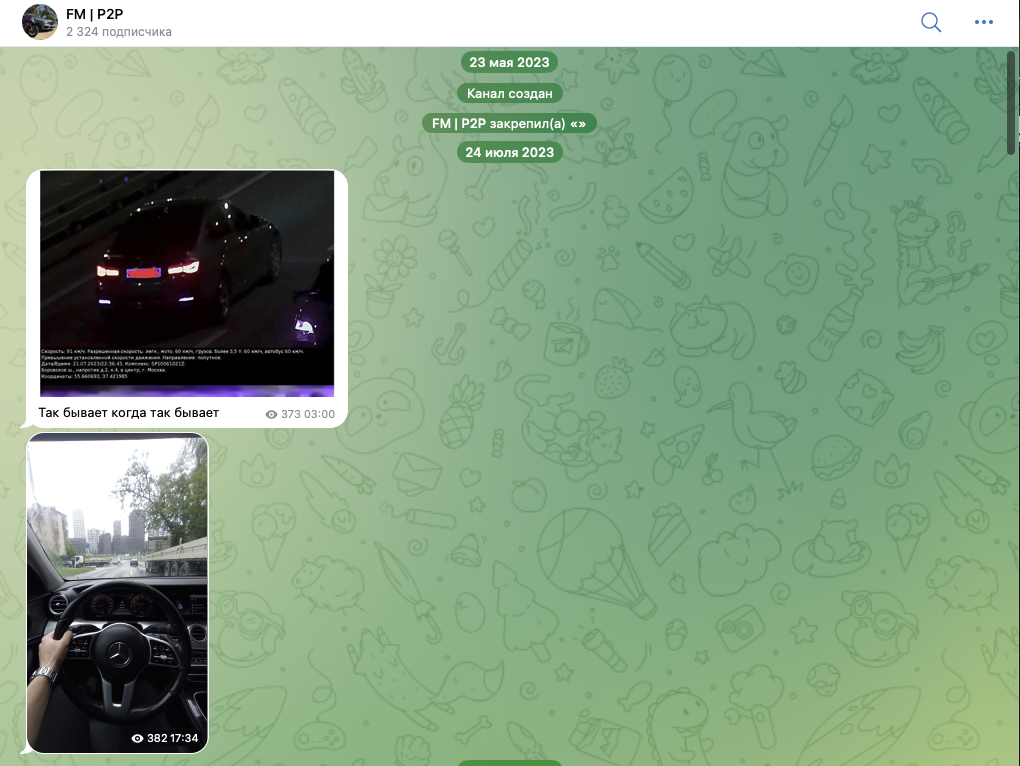Screen dimensions: 1020x766
Task: Click the FM | P2P channel avatar
Action: [x=40, y=22]
